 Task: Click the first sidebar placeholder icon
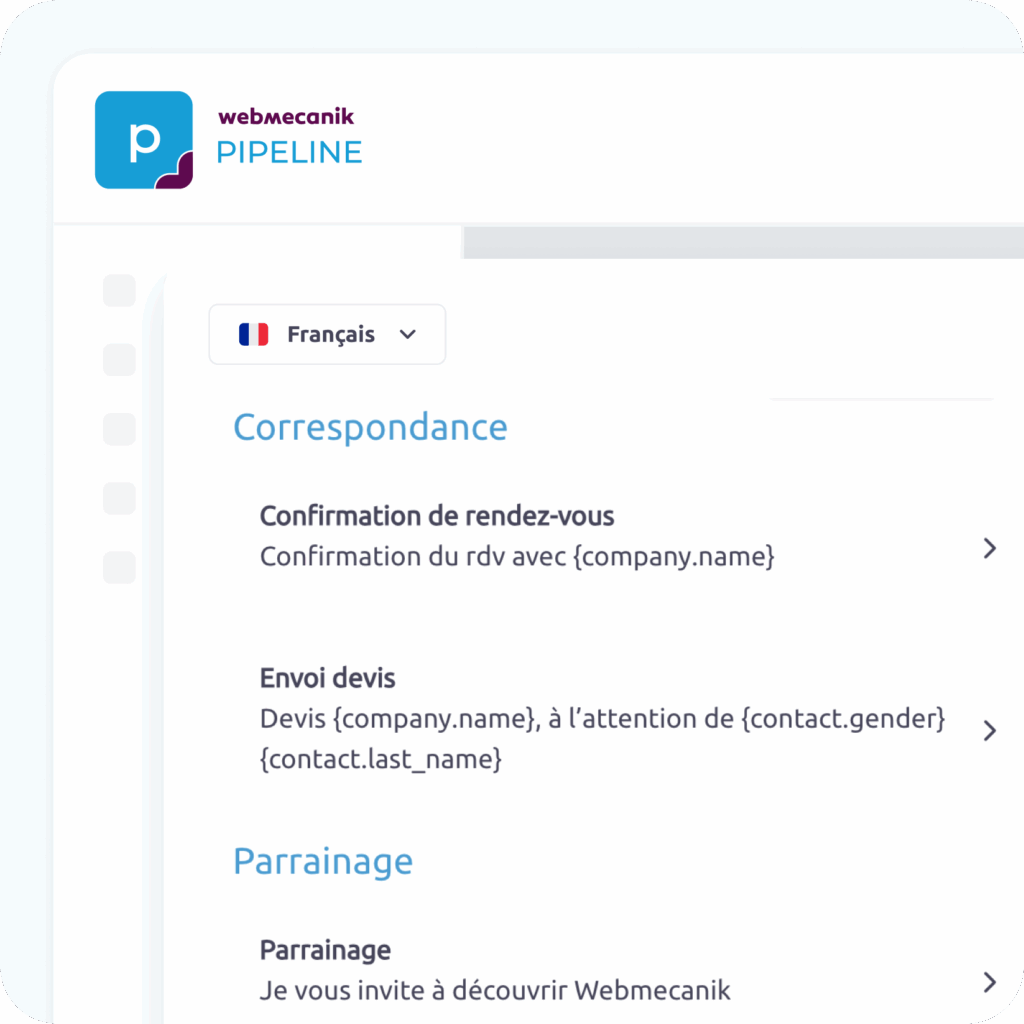119,291
